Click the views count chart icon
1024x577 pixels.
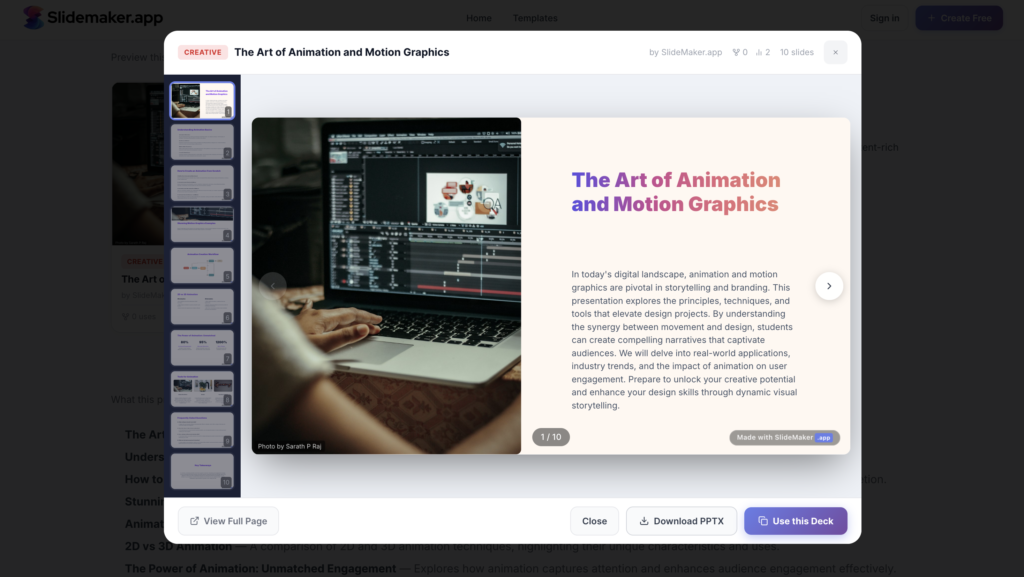[759, 52]
